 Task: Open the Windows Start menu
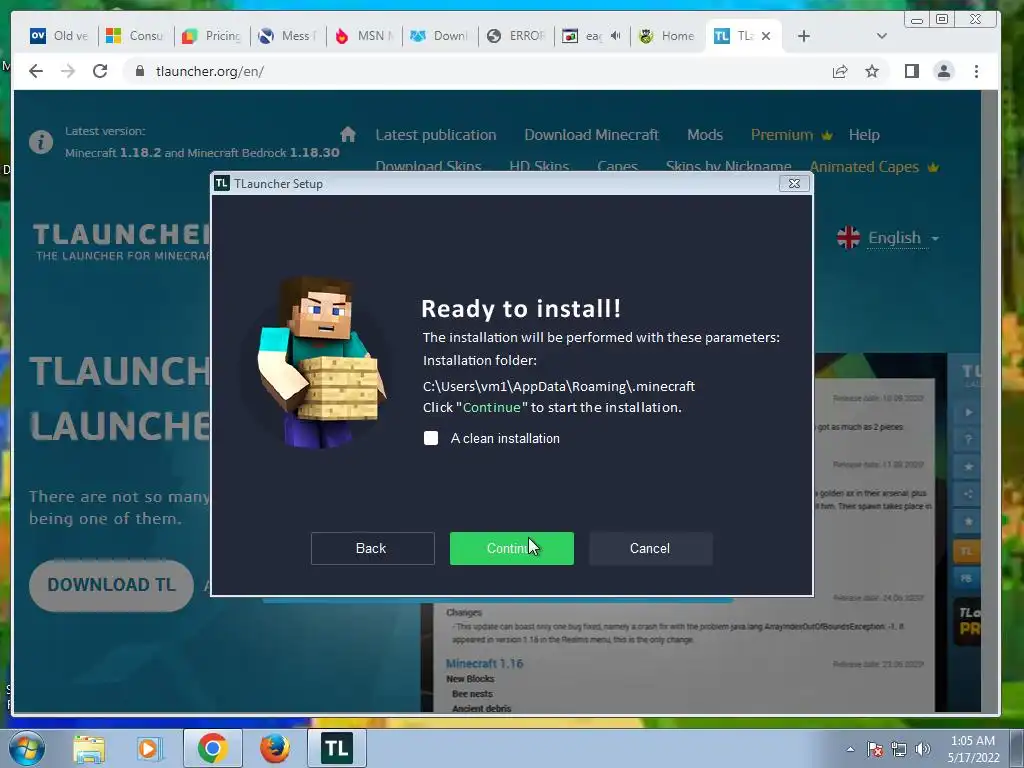coord(26,748)
